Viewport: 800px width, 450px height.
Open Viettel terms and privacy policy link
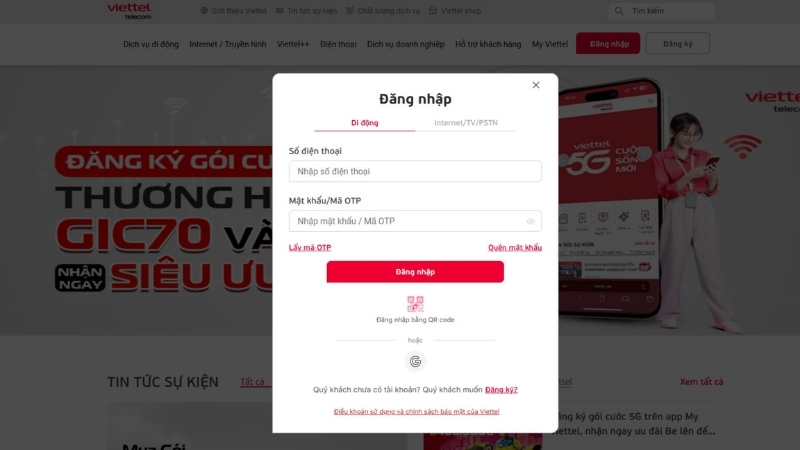point(416,412)
